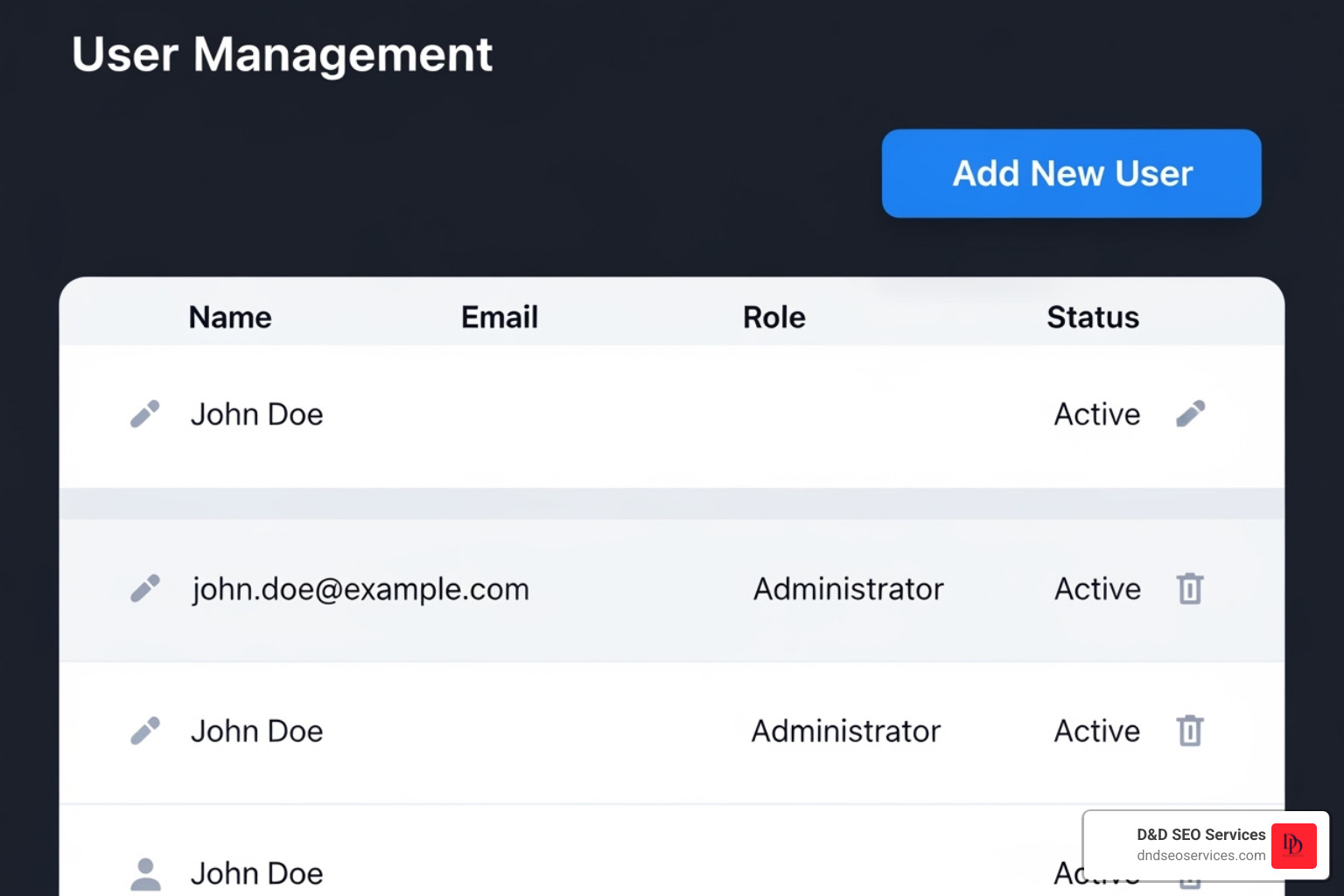
Task: Click Administrator role in the John Doe row
Action: point(846,731)
